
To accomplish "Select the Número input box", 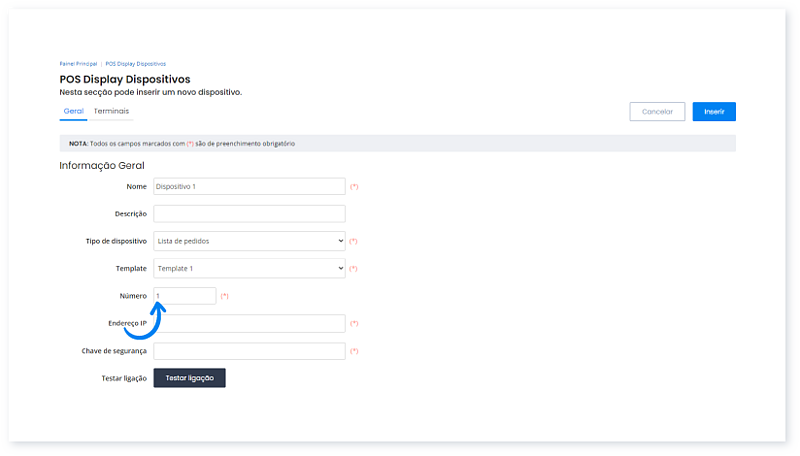I will [x=185, y=296].
